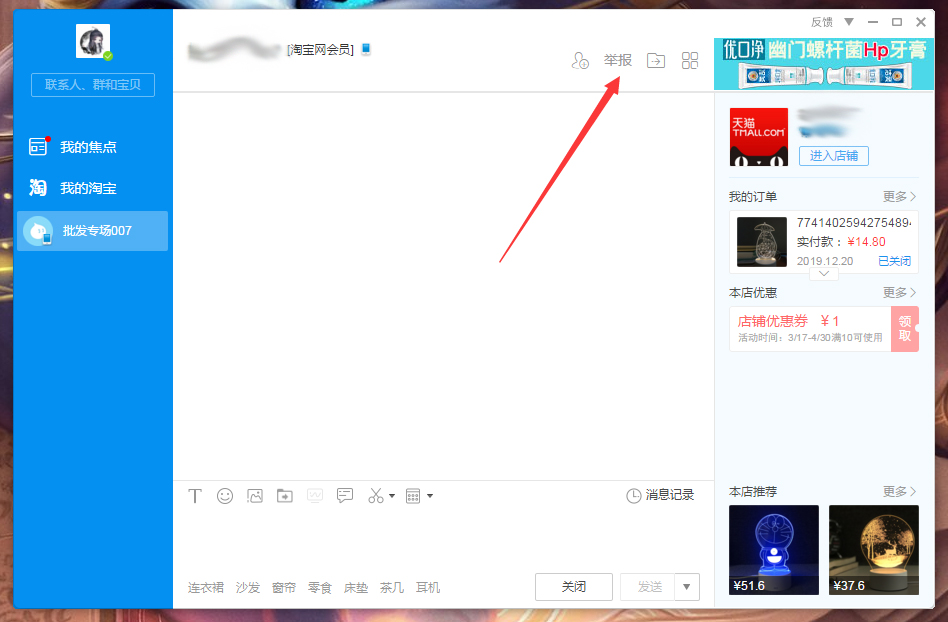Click the add contact icon
This screenshot has width=948, height=622.
click(580, 60)
